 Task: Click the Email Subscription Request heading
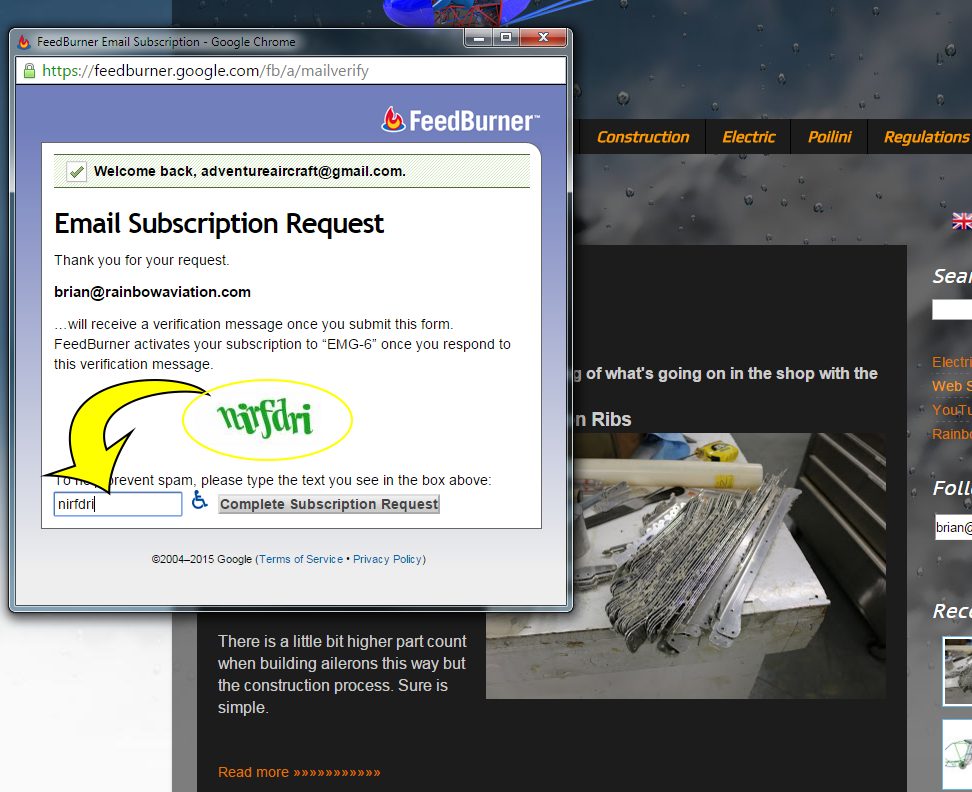tap(219, 224)
